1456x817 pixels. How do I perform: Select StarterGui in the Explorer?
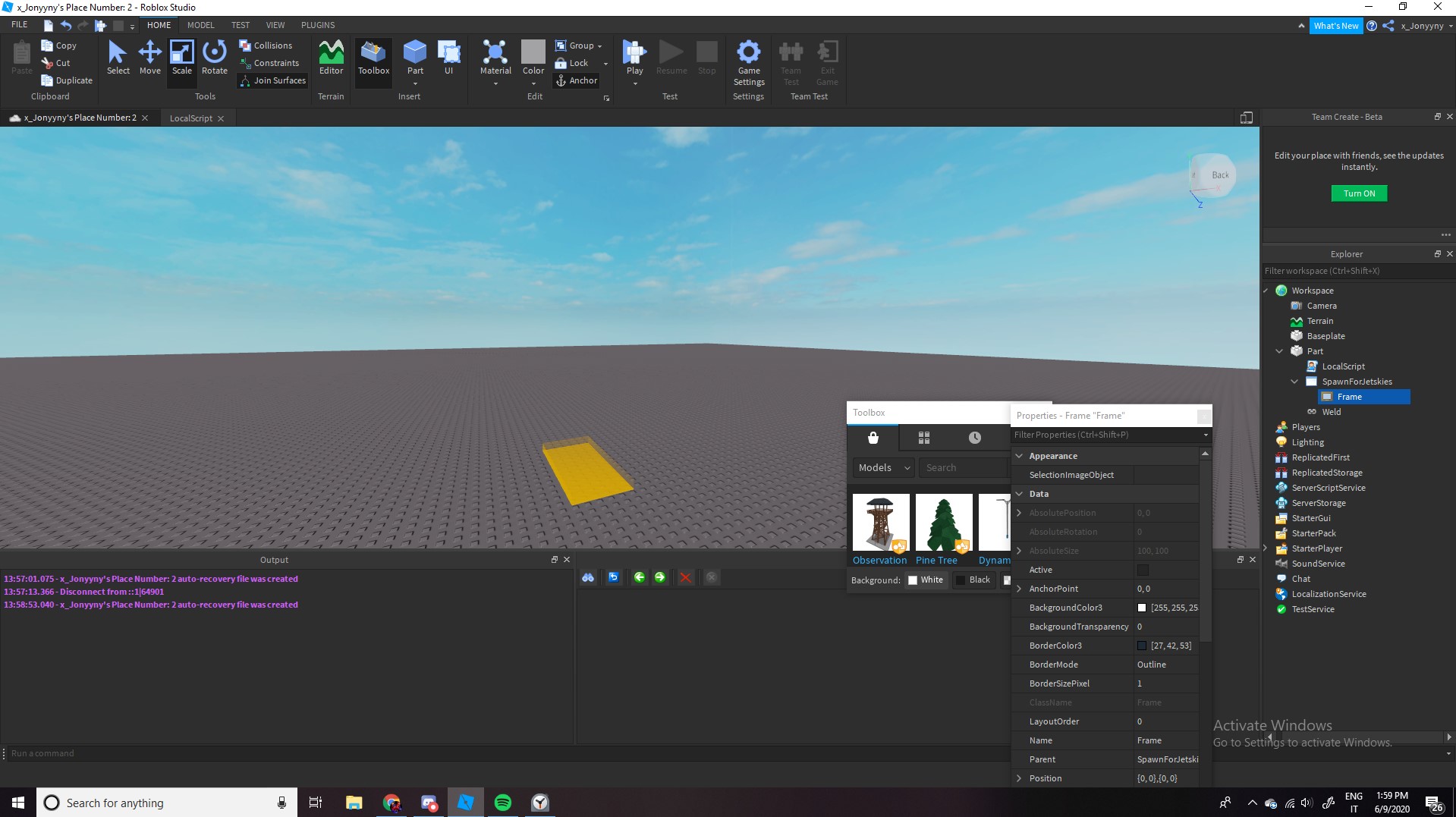click(1311, 518)
